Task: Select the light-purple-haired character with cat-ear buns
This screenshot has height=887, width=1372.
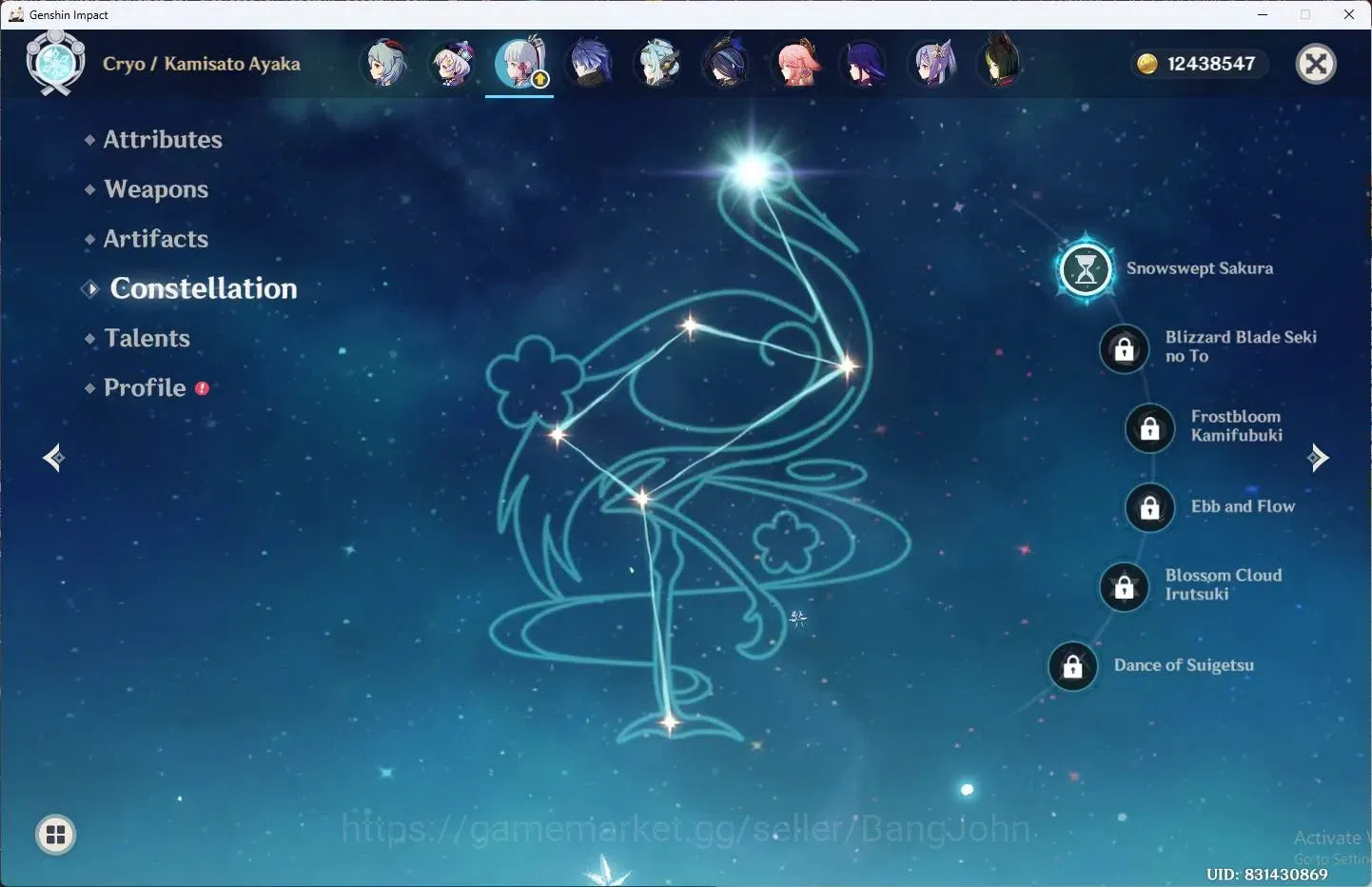Action: [932, 63]
